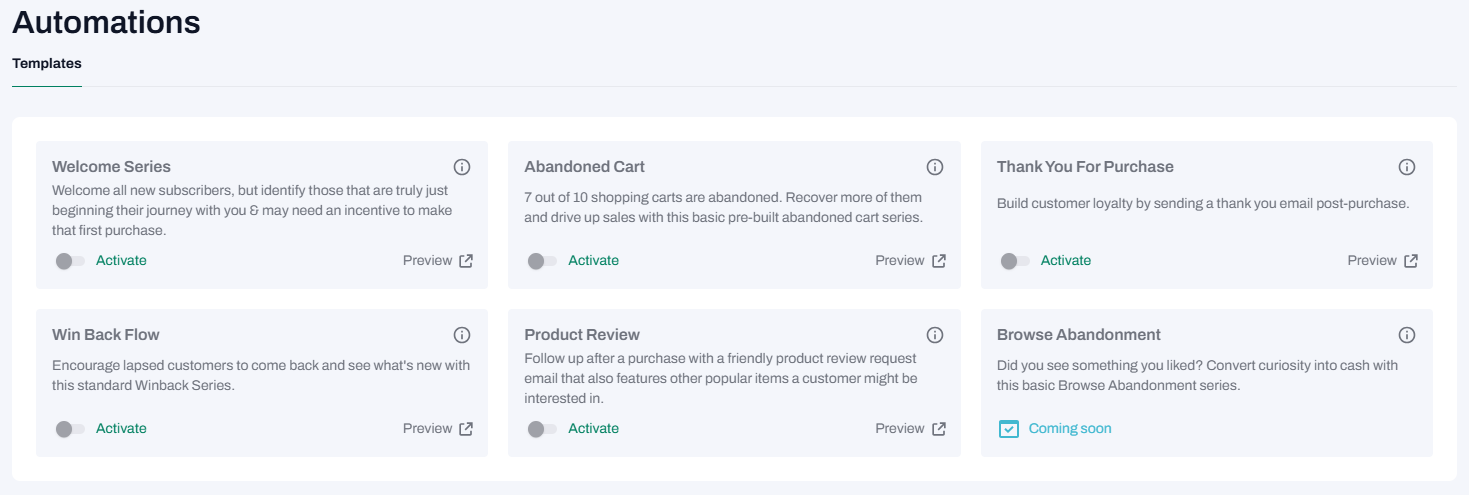The height and width of the screenshot is (495, 1469).
Task: Select the Templates tab
Action: pos(47,64)
